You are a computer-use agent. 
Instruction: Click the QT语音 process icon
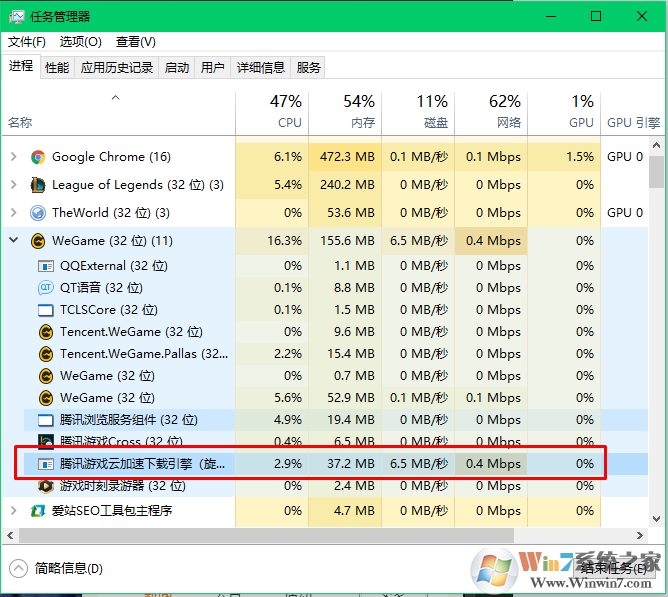point(46,288)
